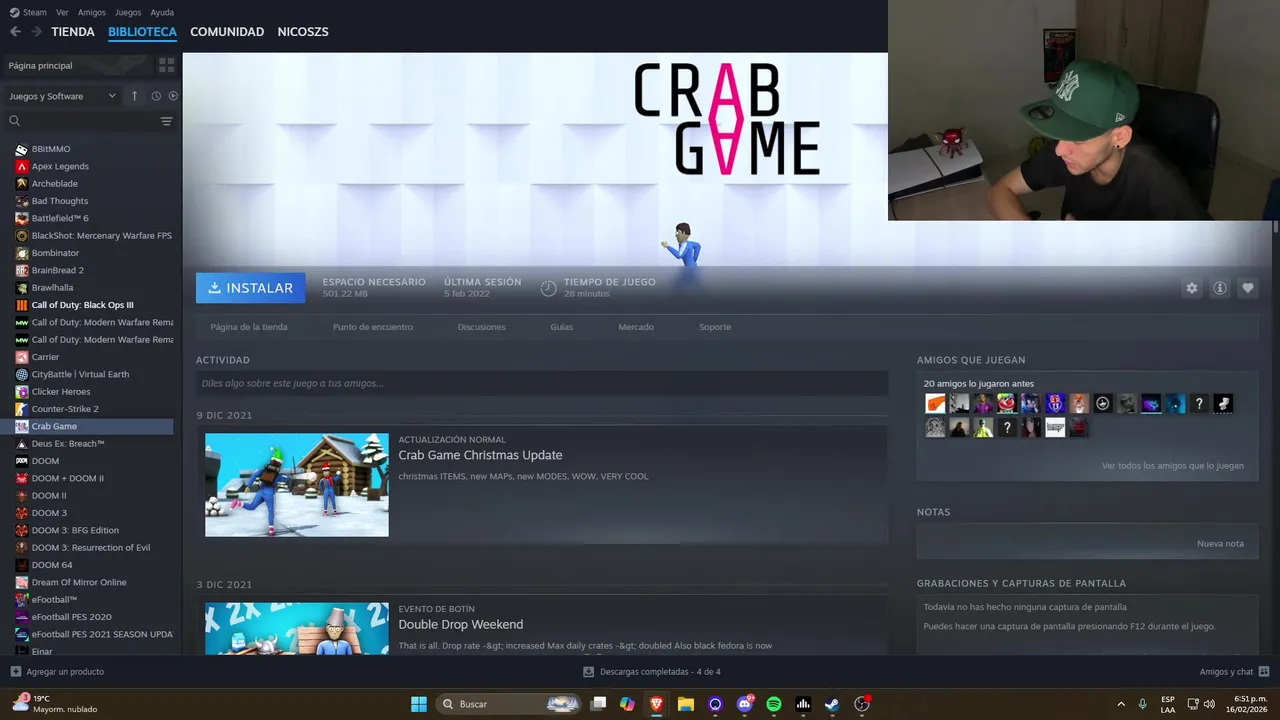Viewport: 1280px width, 720px height.
Task: Click Ver todos los amigos que lo juegan
Action: [x=1173, y=466]
